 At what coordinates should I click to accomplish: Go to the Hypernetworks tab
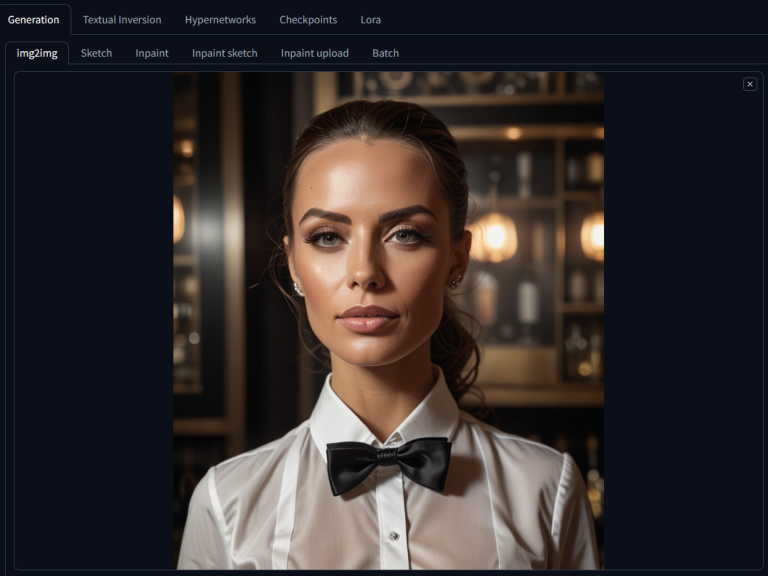tap(220, 19)
